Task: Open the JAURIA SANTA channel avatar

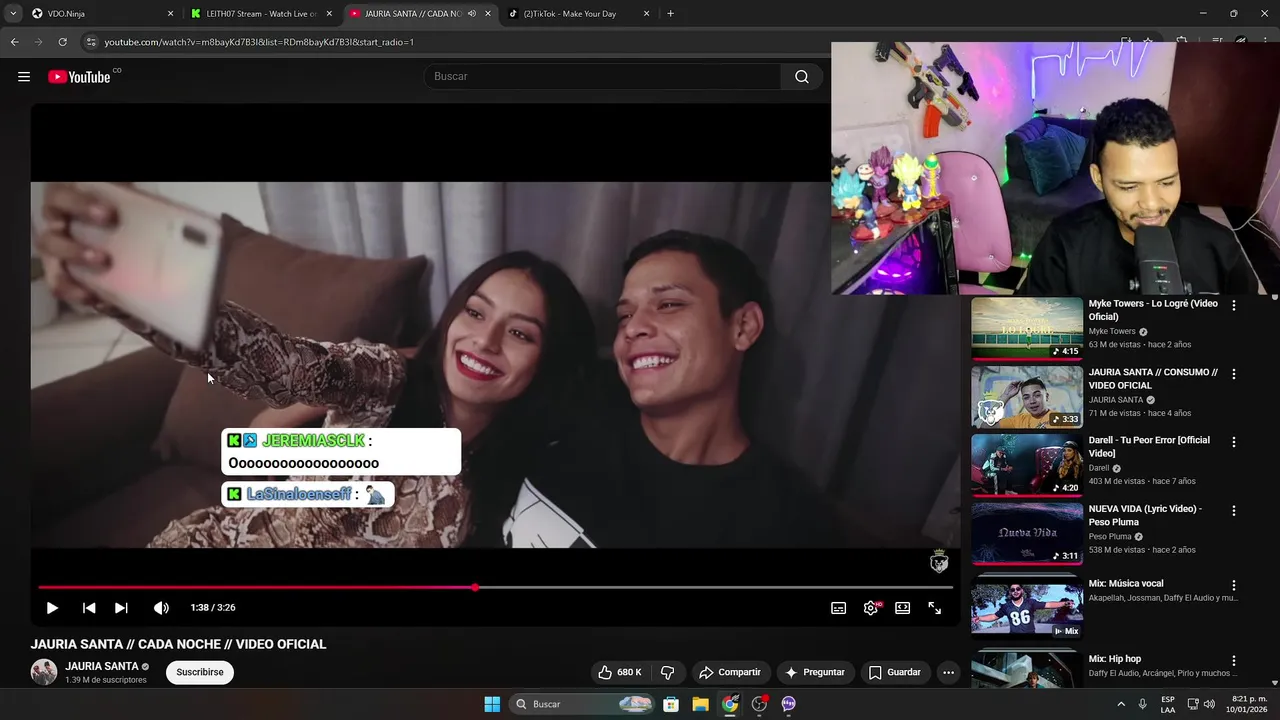Action: (x=44, y=672)
